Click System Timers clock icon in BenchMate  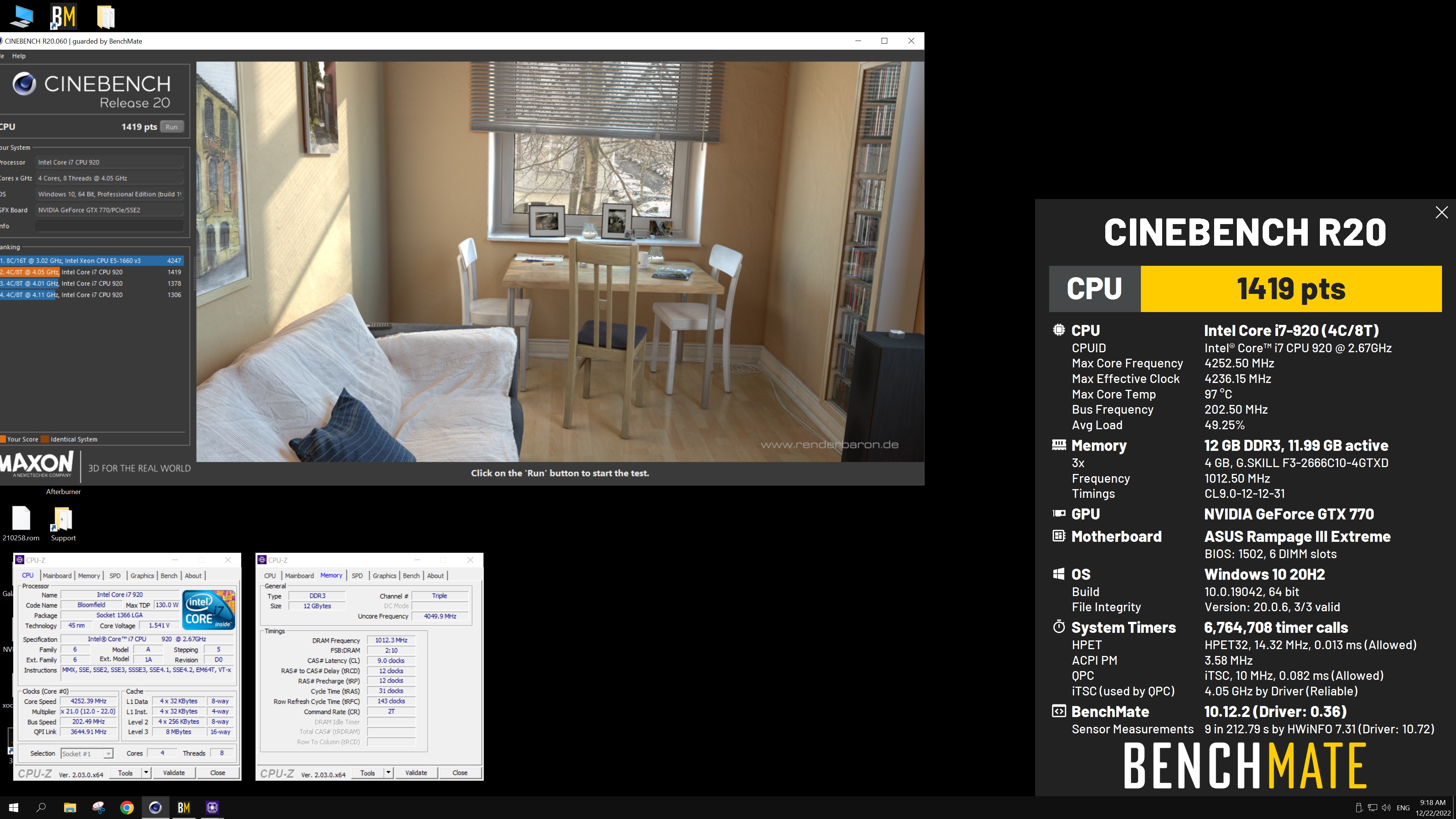click(1059, 627)
